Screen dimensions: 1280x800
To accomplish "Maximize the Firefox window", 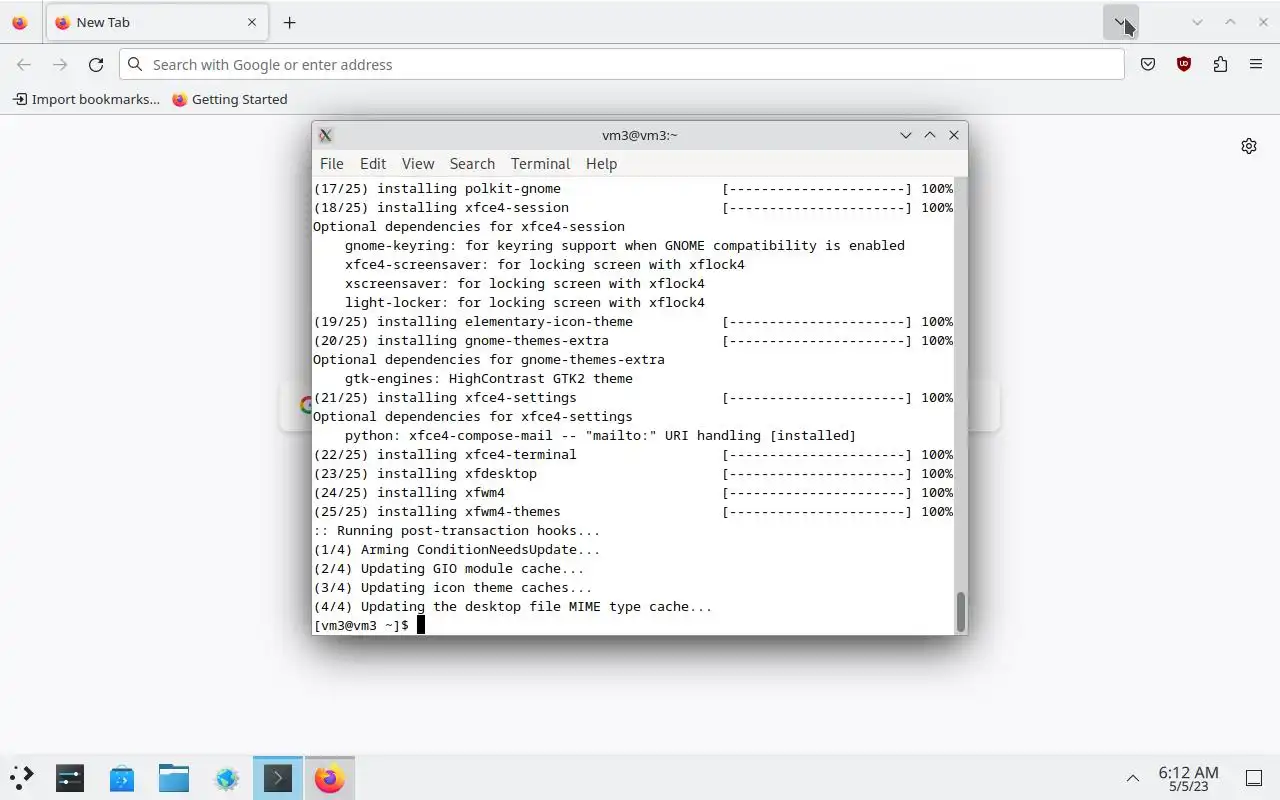I will (1230, 22).
